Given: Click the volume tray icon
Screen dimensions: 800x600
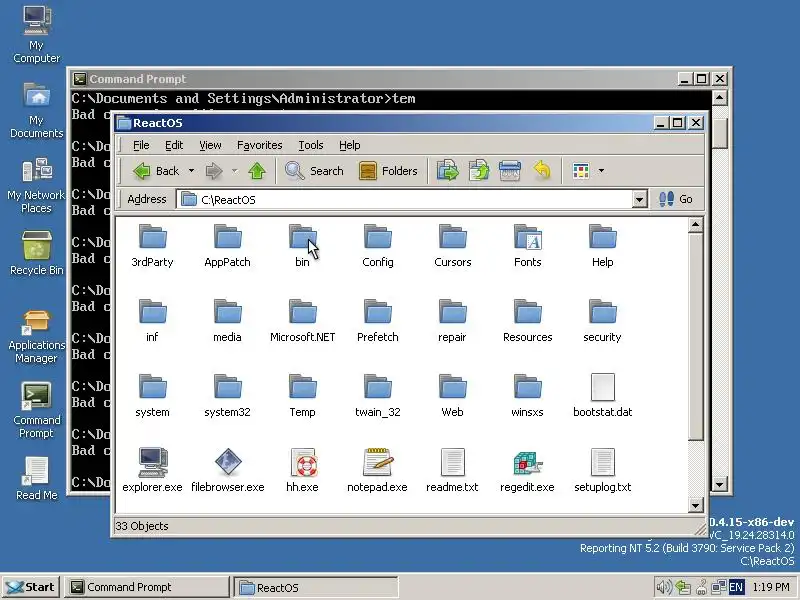Looking at the screenshot, I should 663,587.
